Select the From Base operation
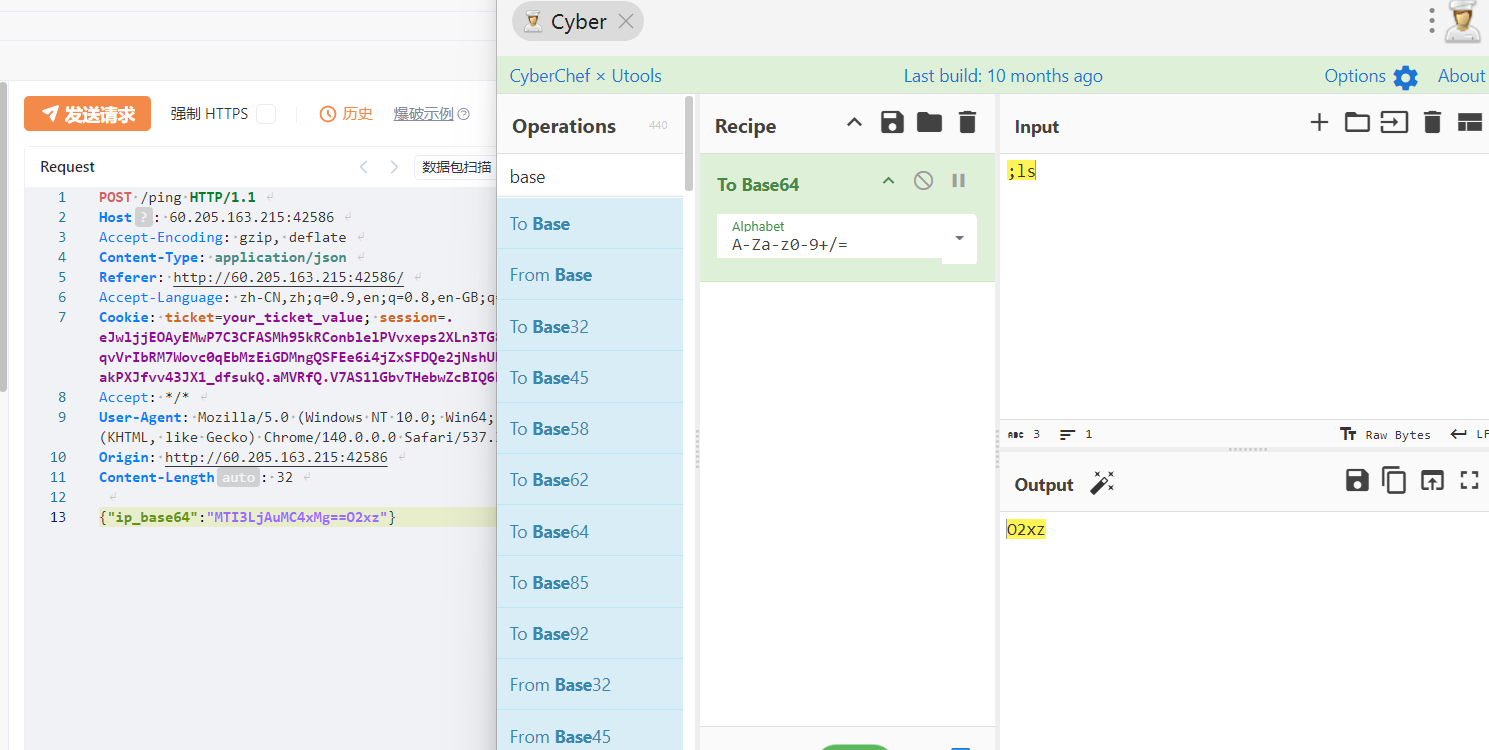Image resolution: width=1489 pixels, height=750 pixels. point(590,275)
